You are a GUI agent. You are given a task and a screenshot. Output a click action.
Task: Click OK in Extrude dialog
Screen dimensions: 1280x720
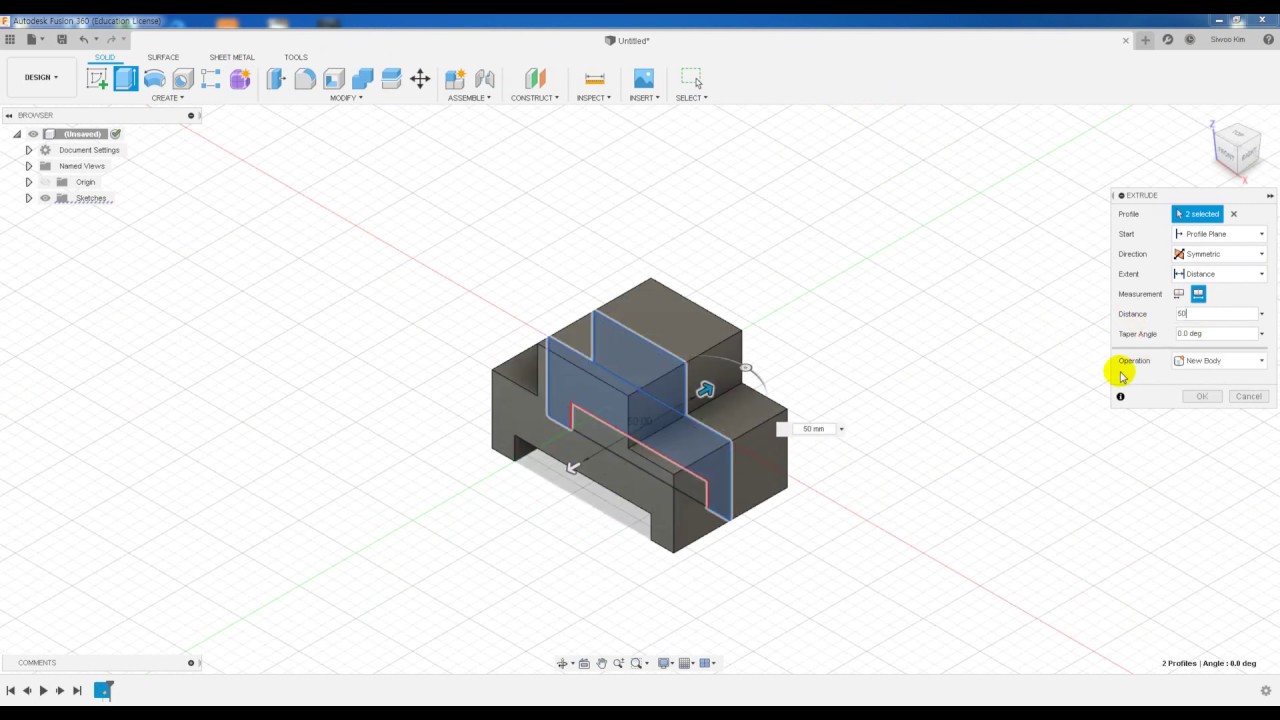coord(1202,397)
